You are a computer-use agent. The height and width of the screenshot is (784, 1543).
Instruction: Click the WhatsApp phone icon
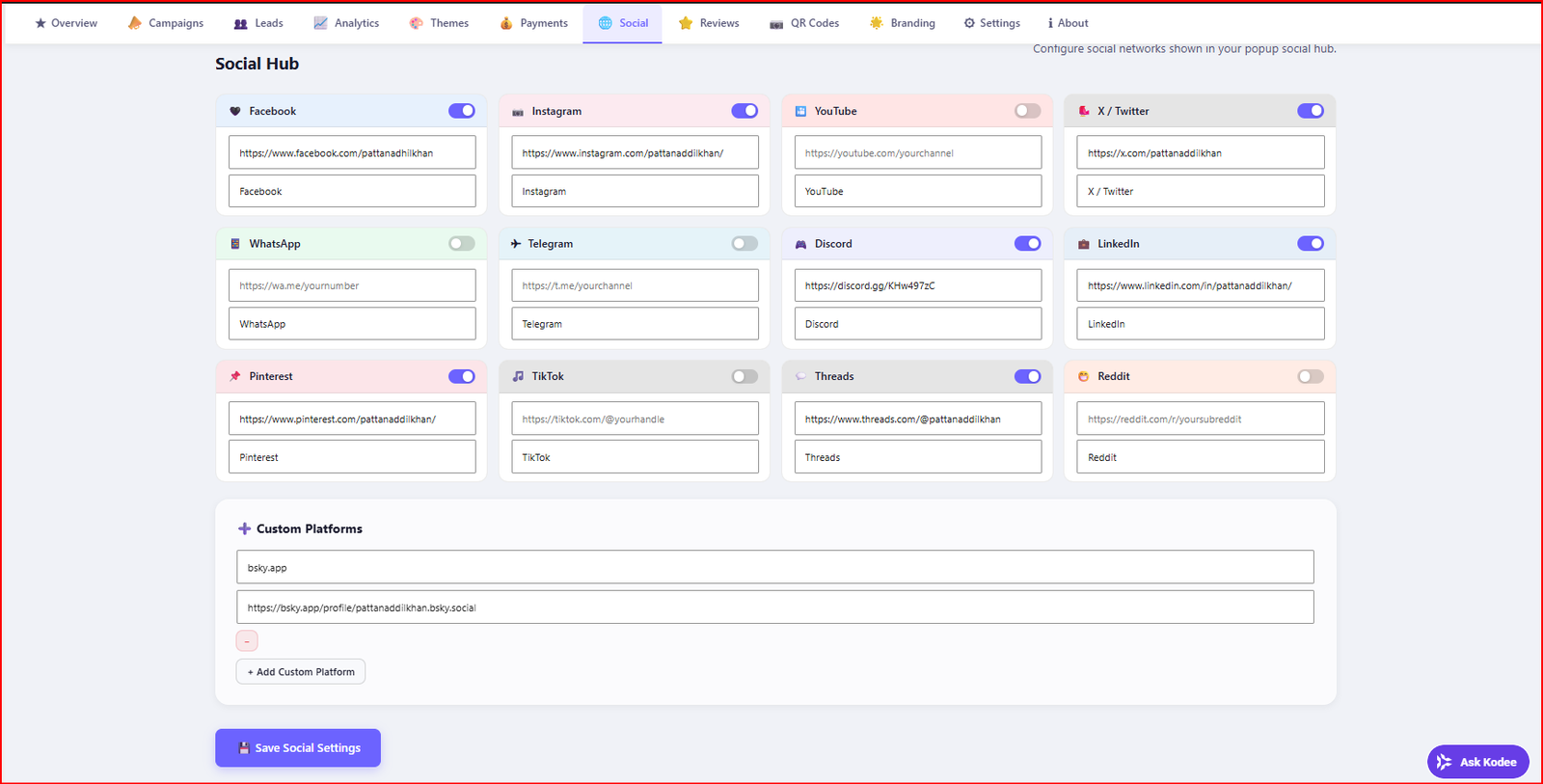point(234,244)
